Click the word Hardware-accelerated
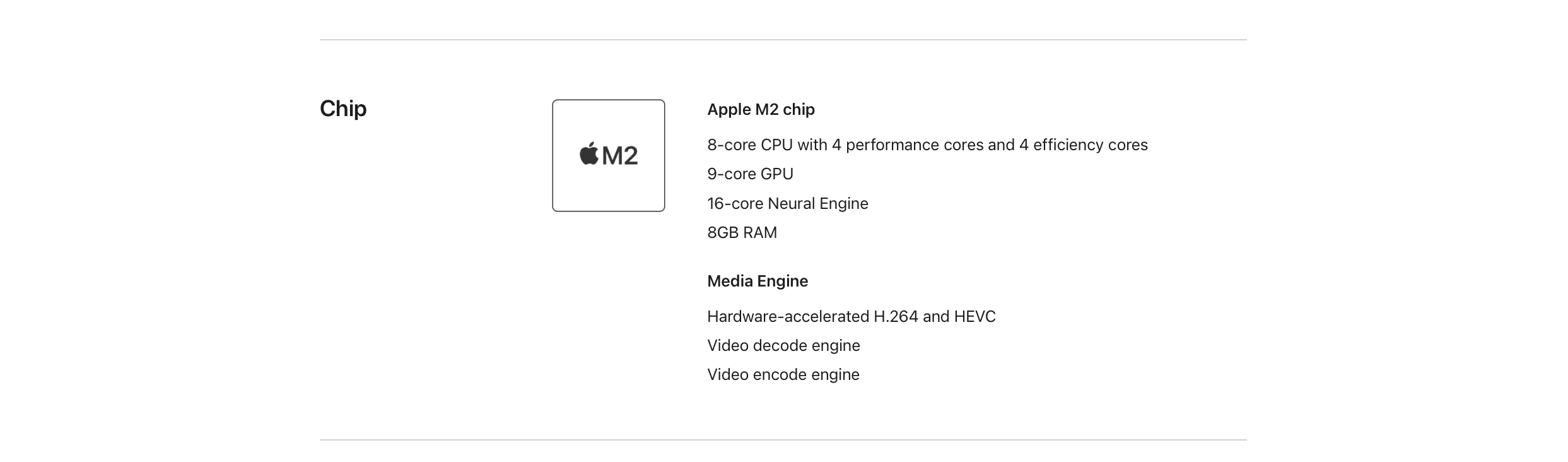 [x=788, y=317]
